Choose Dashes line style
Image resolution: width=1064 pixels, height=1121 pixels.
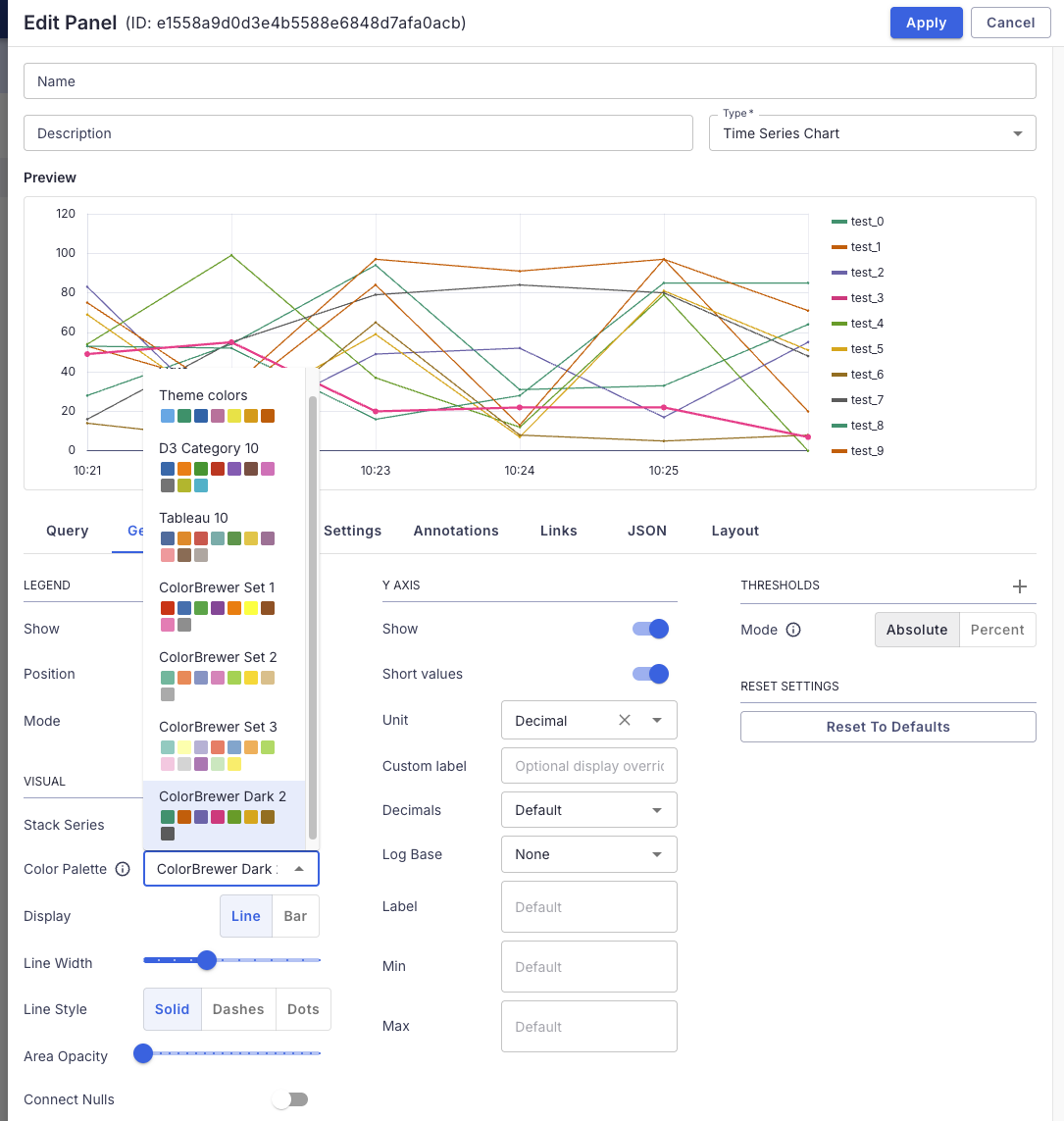(238, 1009)
